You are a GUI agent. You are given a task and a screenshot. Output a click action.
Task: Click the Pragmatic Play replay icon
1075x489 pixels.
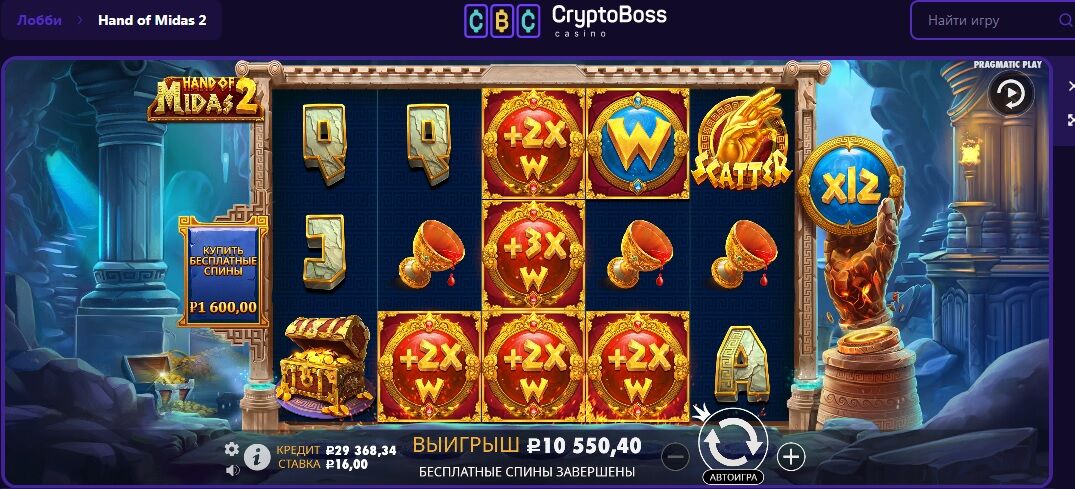(1011, 93)
